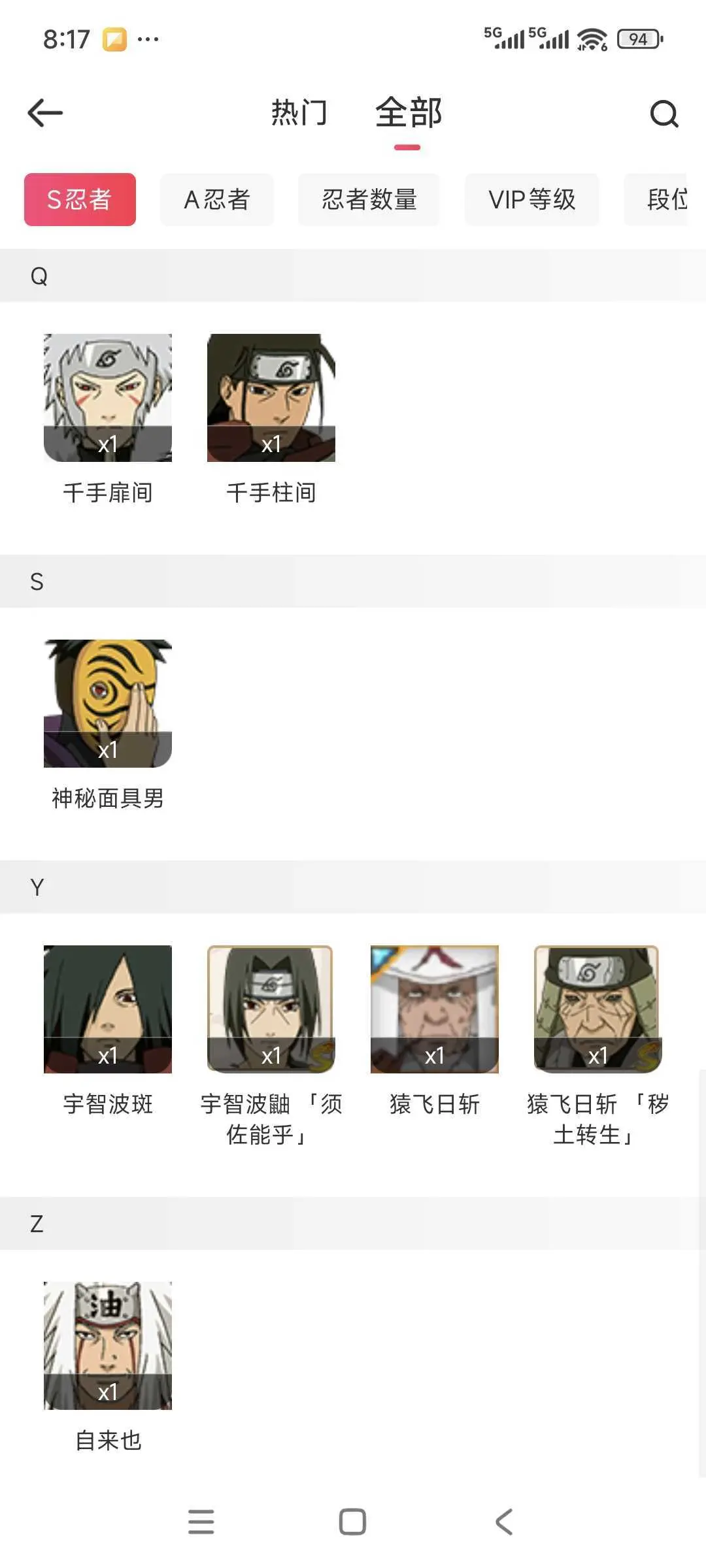The height and width of the screenshot is (1568, 706).
Task: Select 猿飞日斩「秽土转生」 avatar
Action: (598, 1009)
